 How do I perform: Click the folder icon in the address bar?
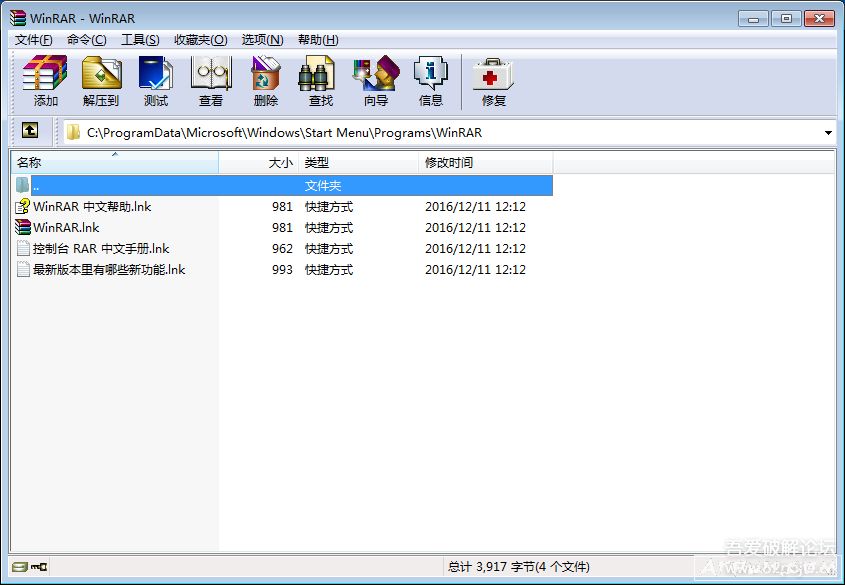point(73,132)
